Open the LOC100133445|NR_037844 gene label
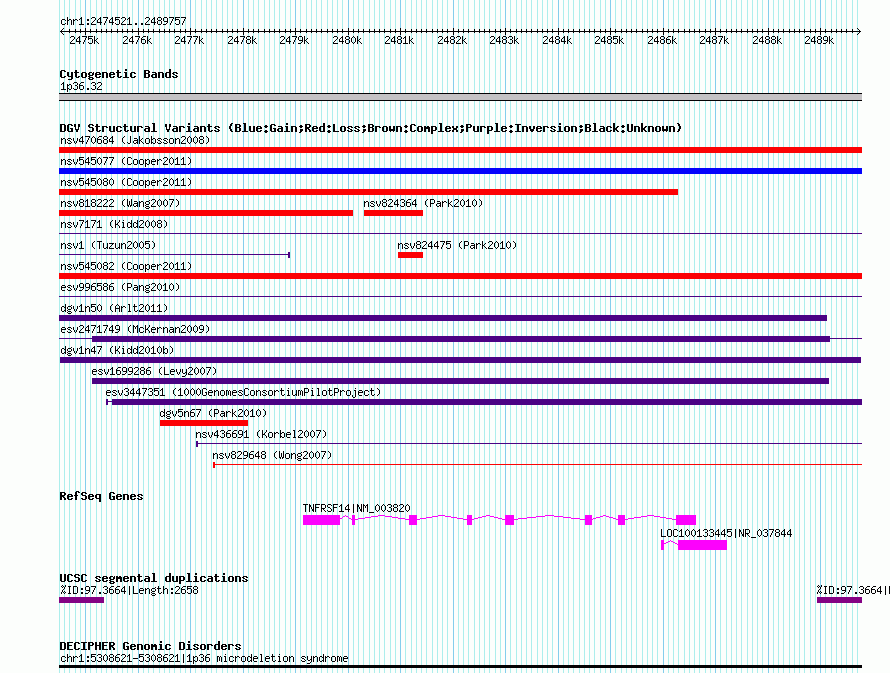 click(726, 533)
